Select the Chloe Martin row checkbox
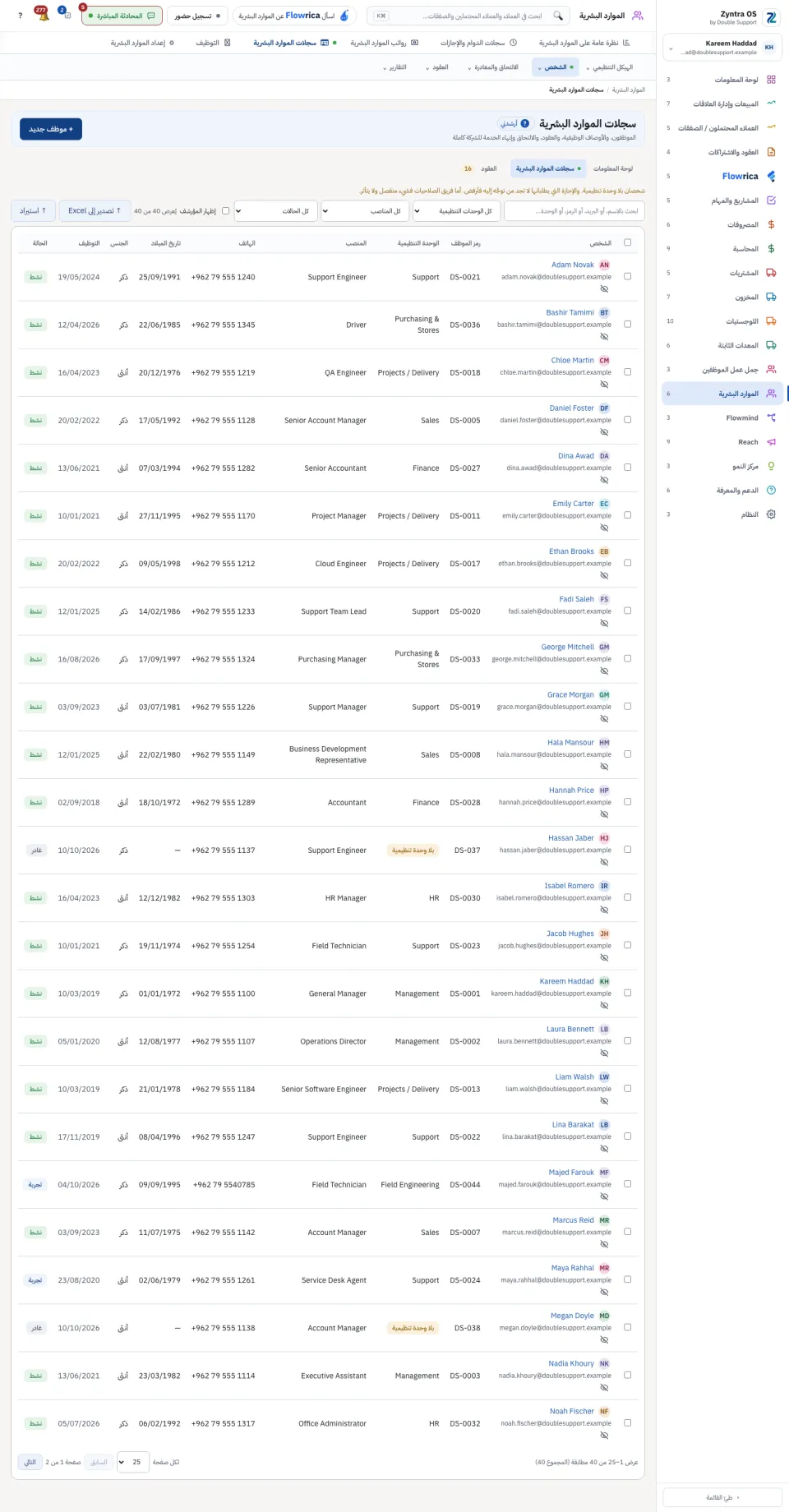This screenshot has width=789, height=1512. click(x=628, y=372)
